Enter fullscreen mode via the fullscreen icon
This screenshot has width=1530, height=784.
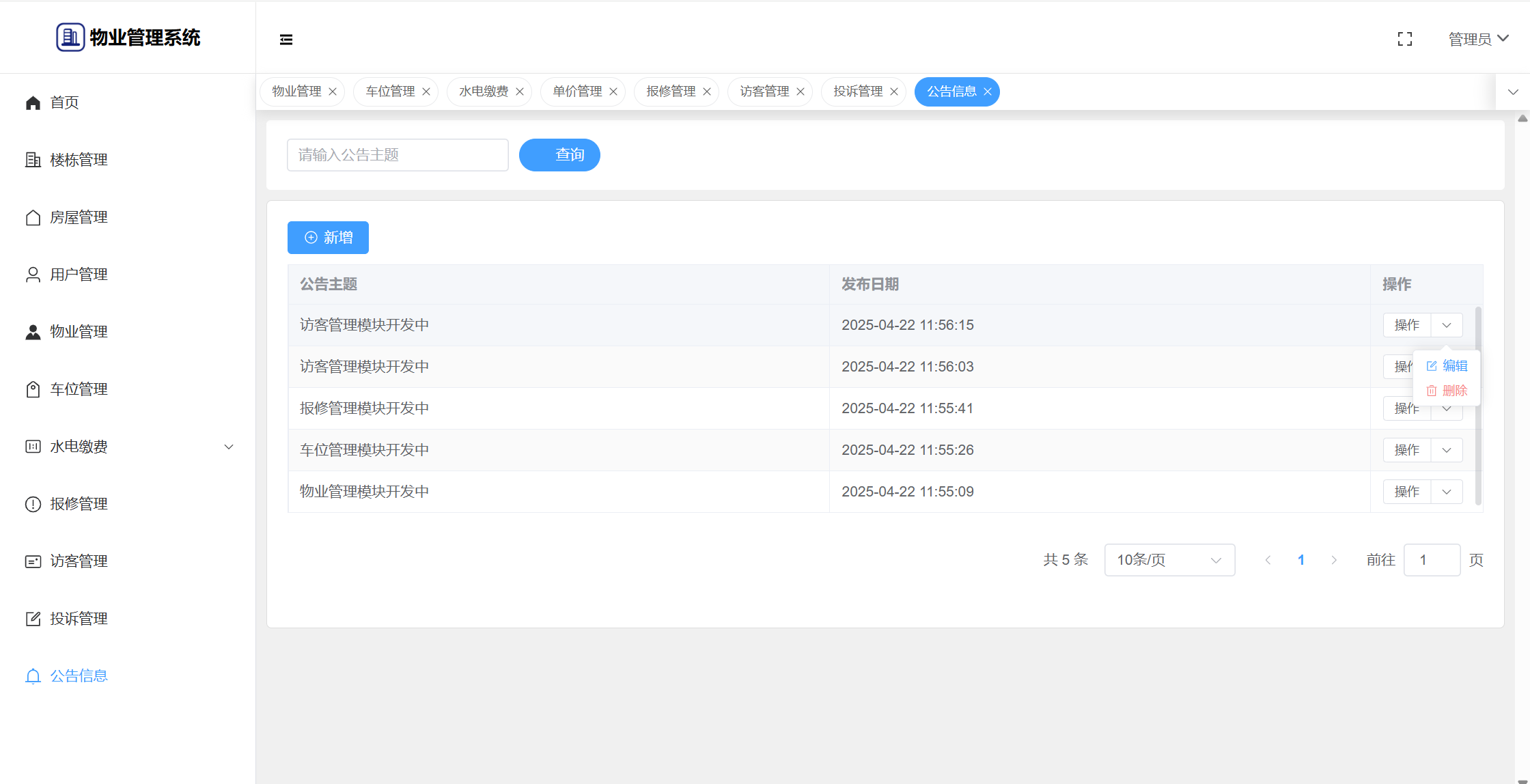pyautogui.click(x=1405, y=39)
